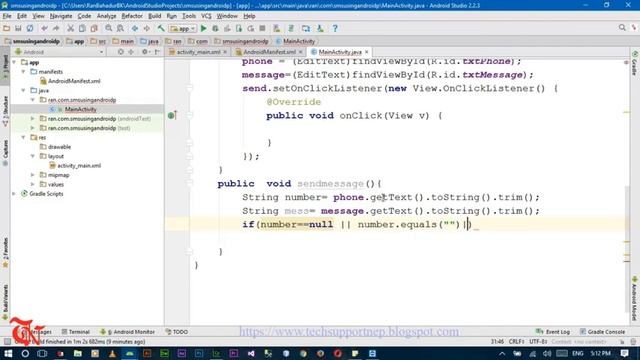Open the Terminal tool window
Image resolution: width=640 pixels, height=360 pixels.
point(76,332)
